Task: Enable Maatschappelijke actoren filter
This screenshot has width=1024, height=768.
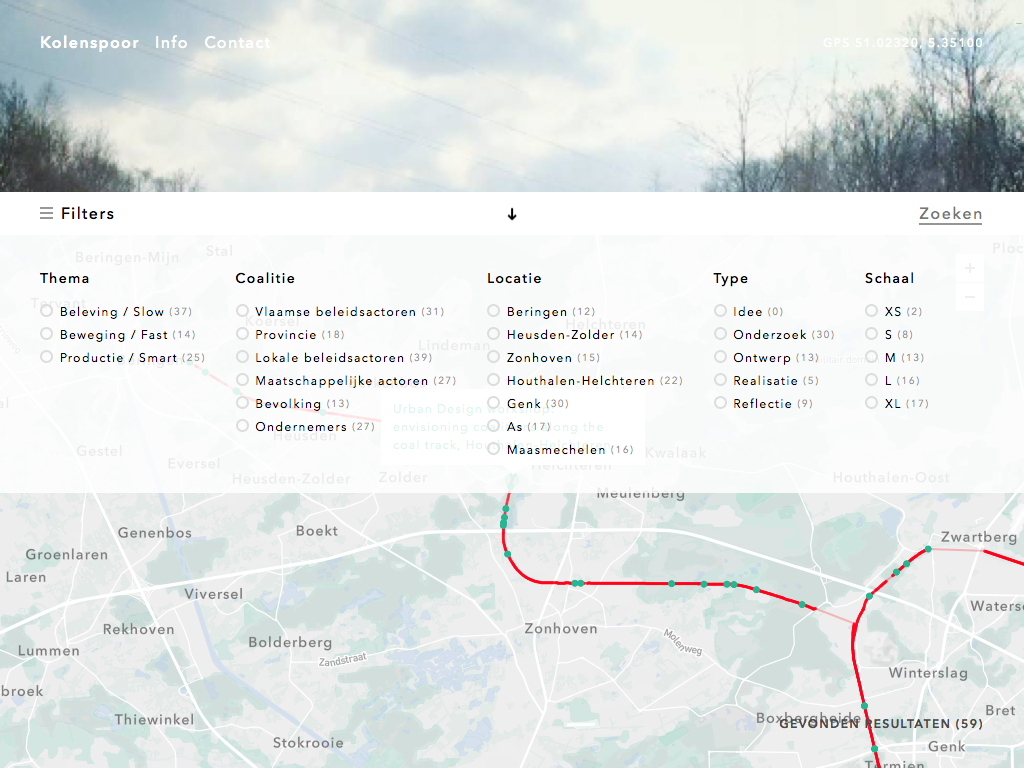Action: (x=346, y=380)
